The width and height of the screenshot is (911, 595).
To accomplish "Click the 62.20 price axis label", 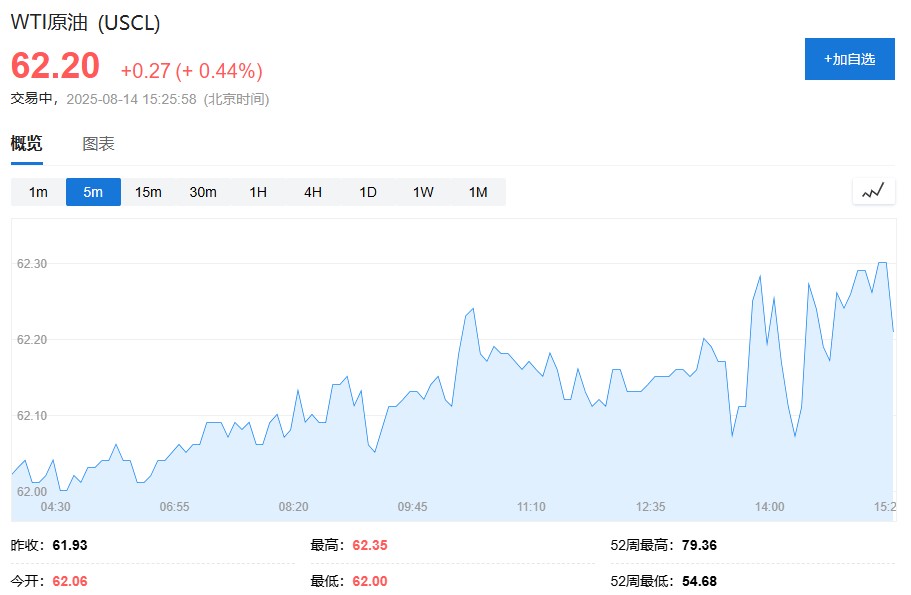I will (32, 339).
